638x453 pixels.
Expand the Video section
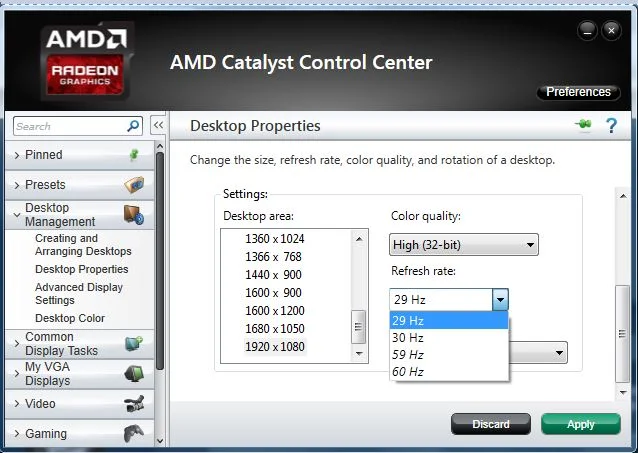[17, 403]
